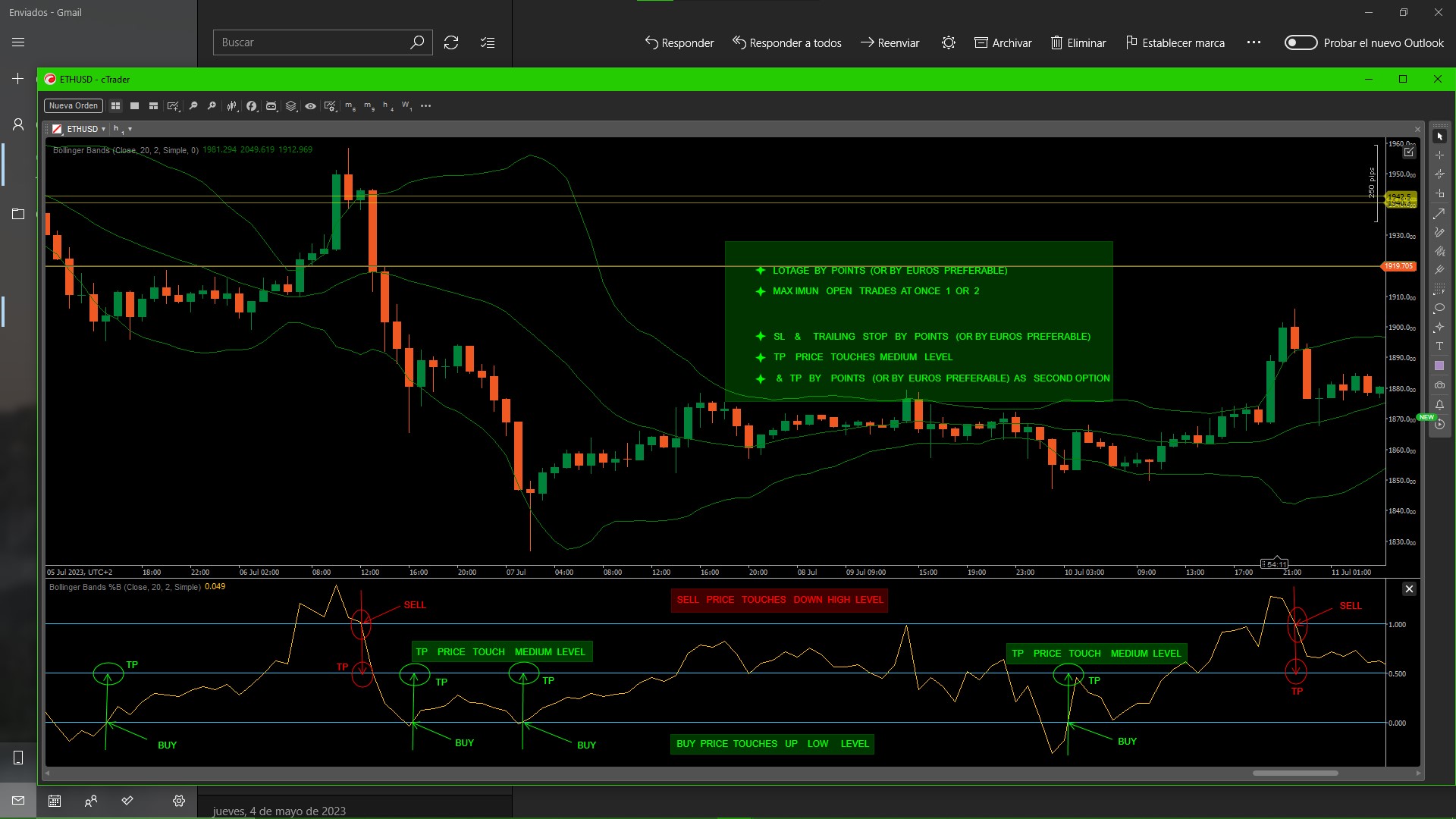1456x819 pixels.
Task: Click Responder in mail toolbar
Action: coord(679,42)
